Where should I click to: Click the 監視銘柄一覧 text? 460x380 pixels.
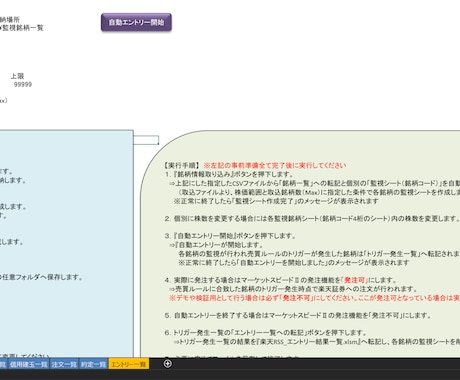[x=23, y=28]
